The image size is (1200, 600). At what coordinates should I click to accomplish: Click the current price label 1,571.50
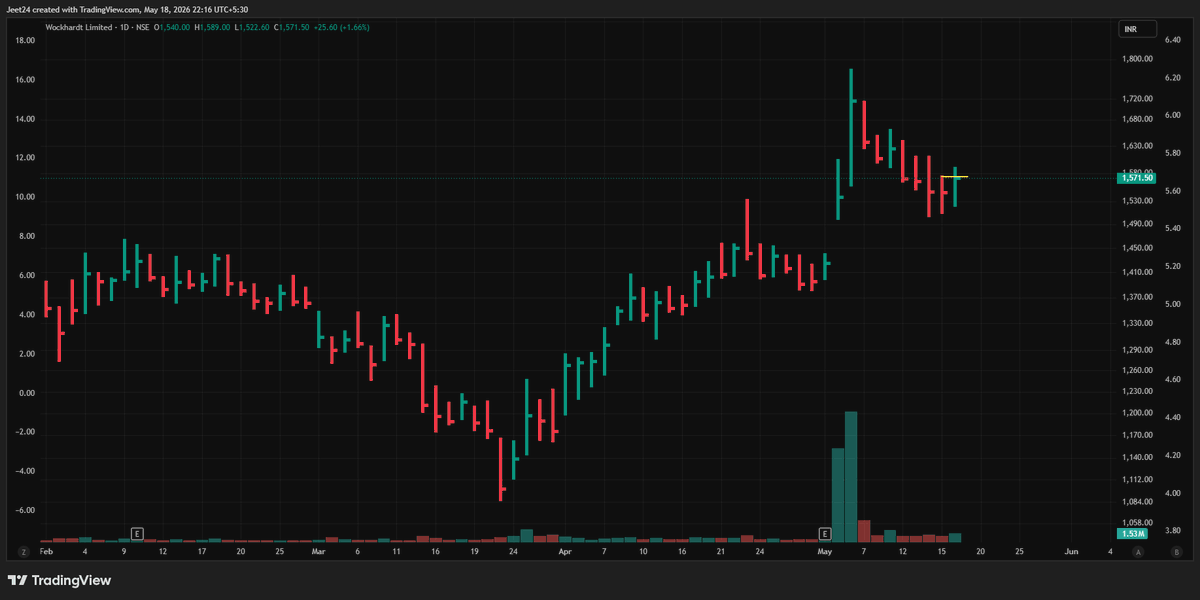(1138, 178)
